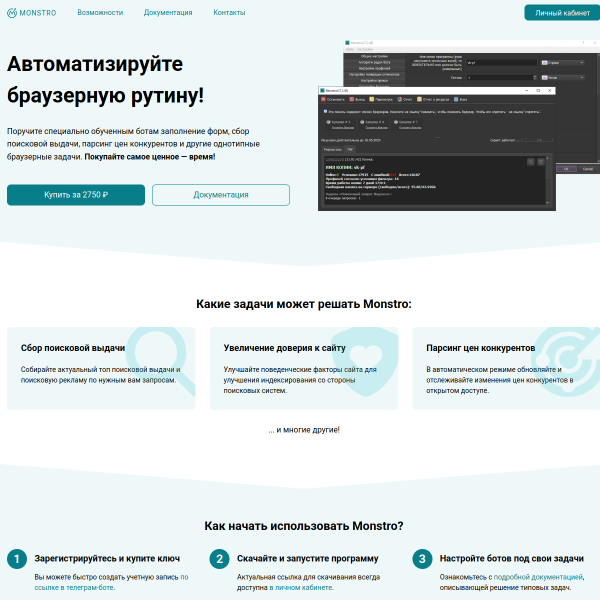Click the target icon on the price parsing card
The width and height of the screenshot is (600, 600).
(x=566, y=362)
